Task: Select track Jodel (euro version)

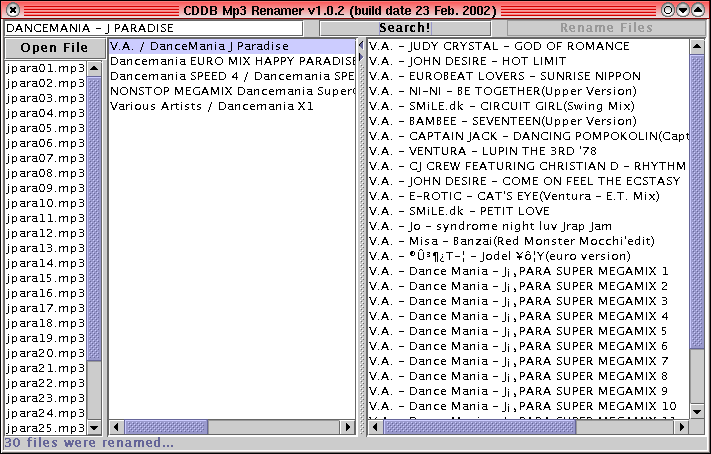Action: click(529, 256)
